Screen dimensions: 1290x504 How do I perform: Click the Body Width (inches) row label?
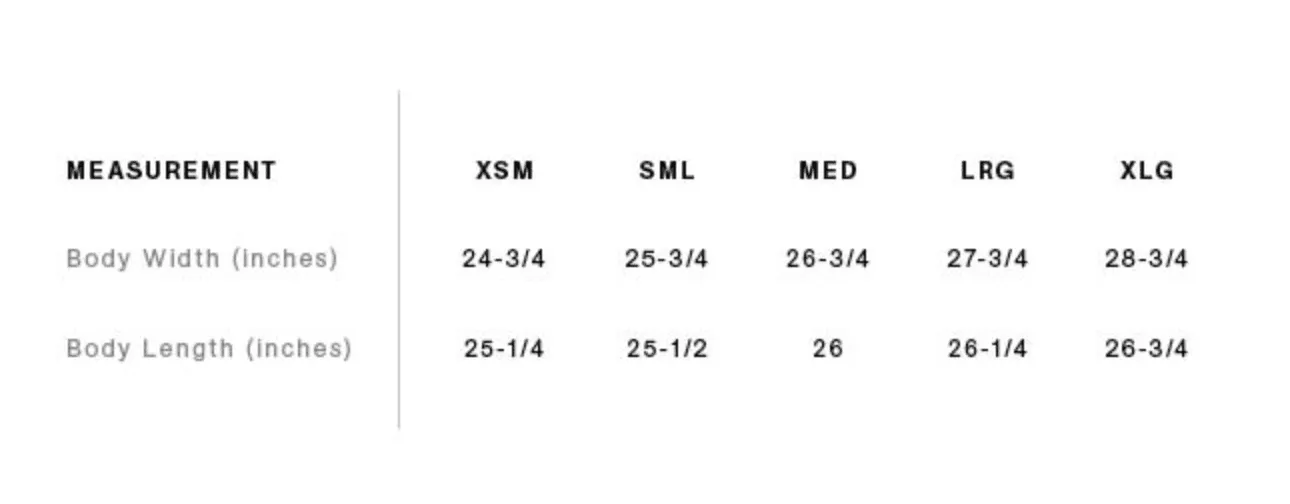pyautogui.click(x=202, y=259)
